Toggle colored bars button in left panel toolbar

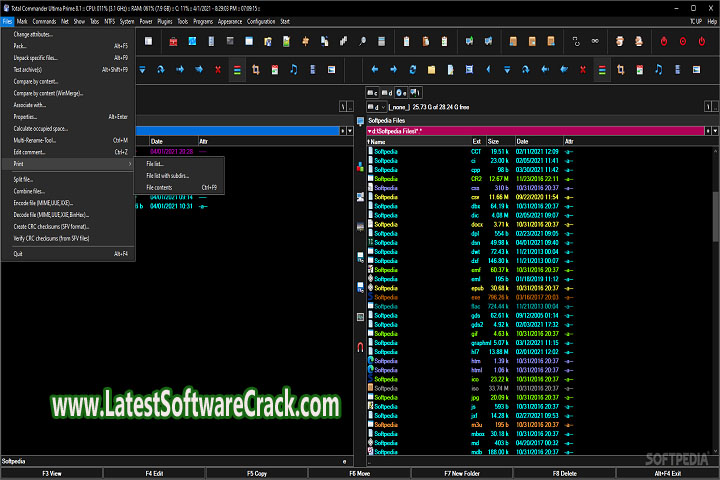tap(237, 70)
